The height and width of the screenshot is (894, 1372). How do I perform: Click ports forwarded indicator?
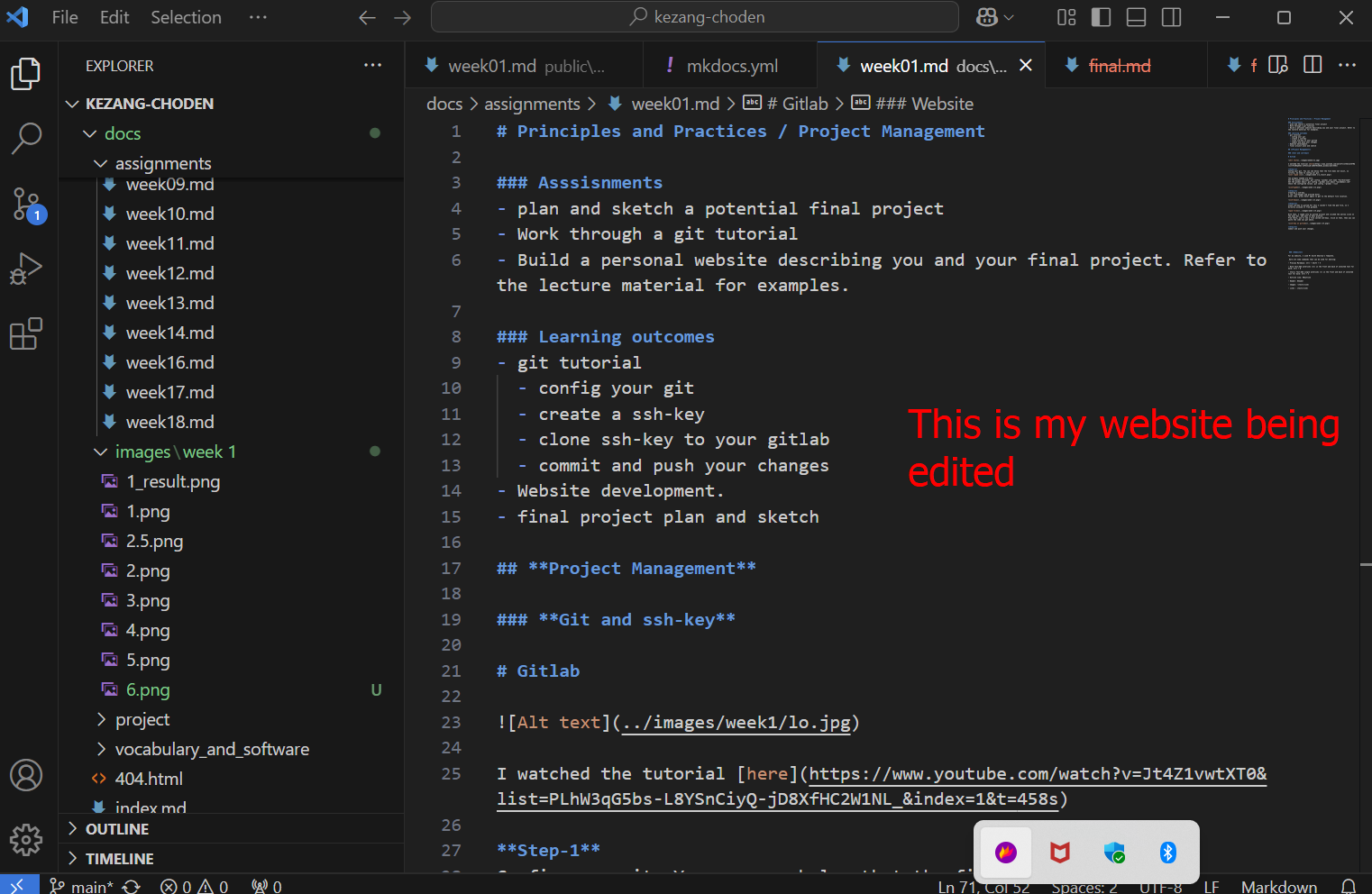click(x=267, y=886)
